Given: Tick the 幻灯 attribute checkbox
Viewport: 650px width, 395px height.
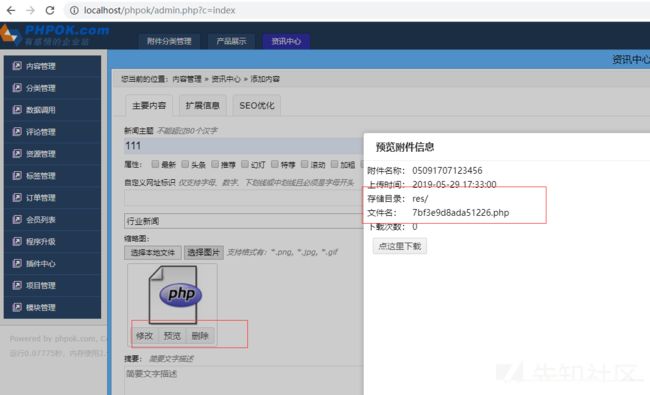Looking at the screenshot, I should pyautogui.click(x=245, y=164).
